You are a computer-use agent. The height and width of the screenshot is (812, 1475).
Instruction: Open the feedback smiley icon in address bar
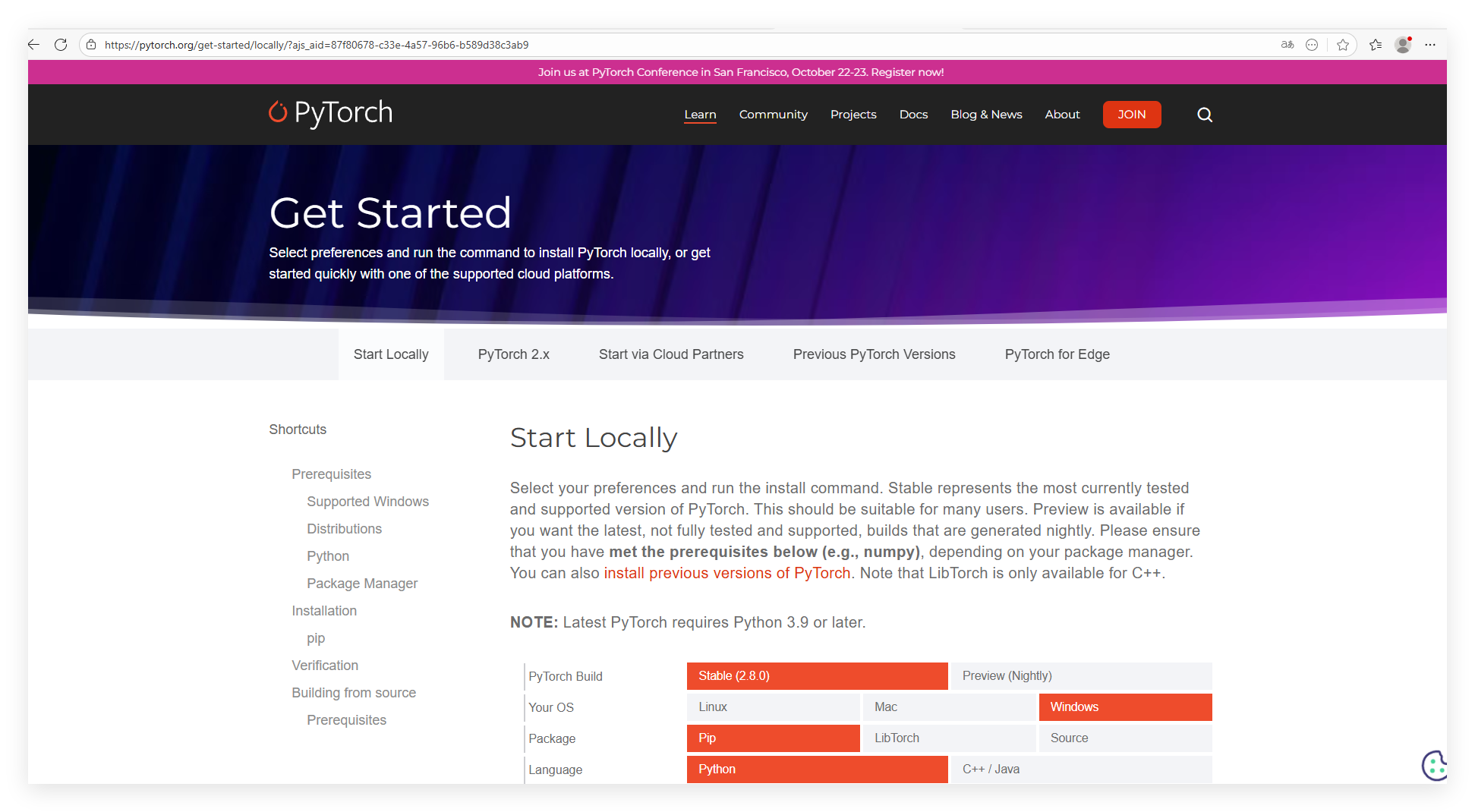pos(1312,45)
